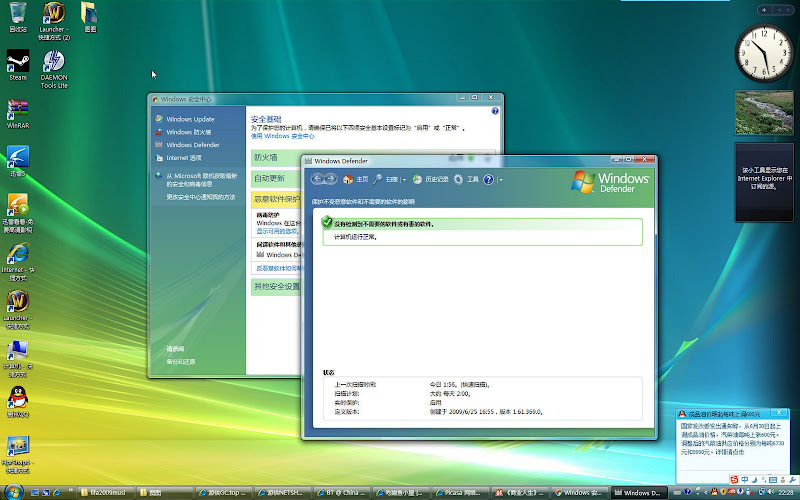Switch to 图图 folder taskbar item

[165, 492]
